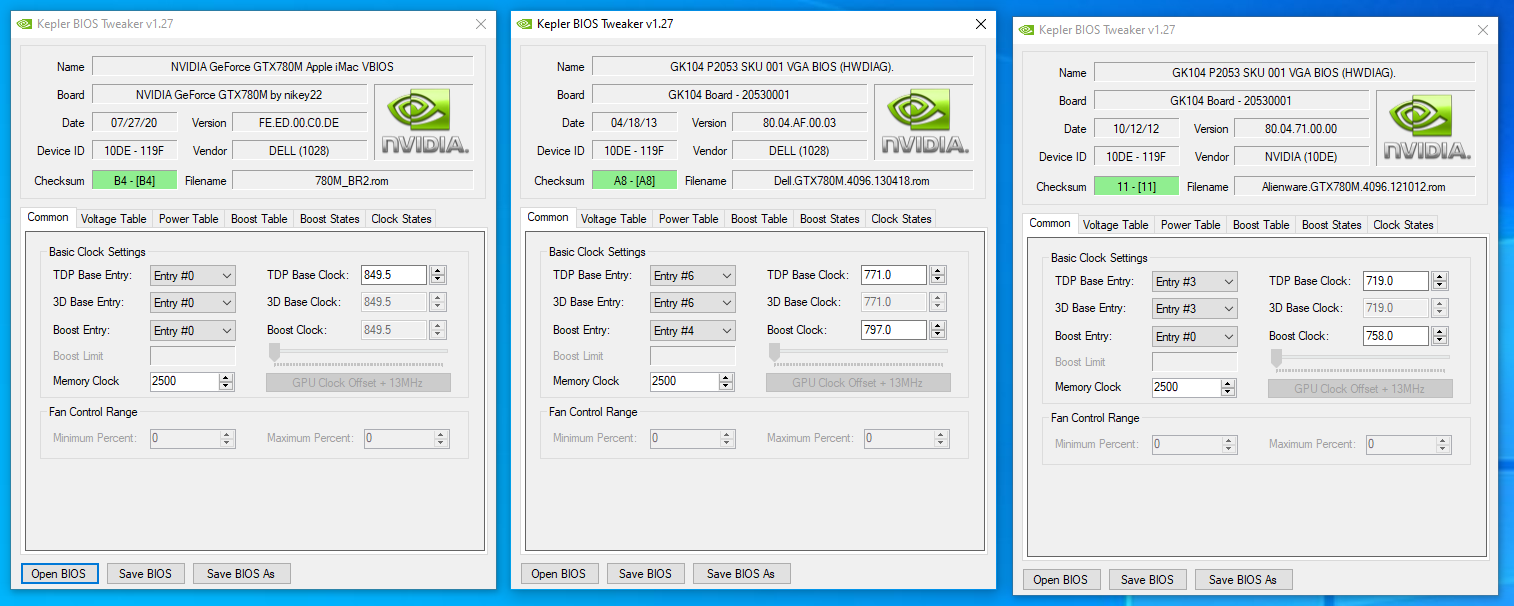Click the Boost Clock field showing 797.0
This screenshot has height=606, width=1514.
coord(894,330)
